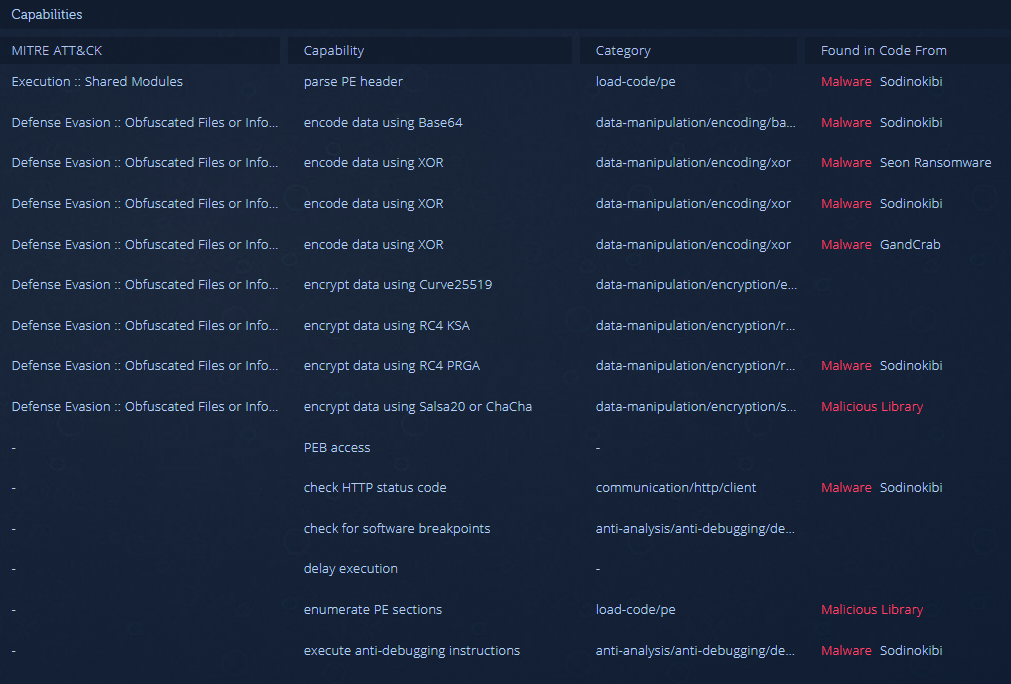
Task: Sort table by Category column header
Action: click(x=623, y=50)
